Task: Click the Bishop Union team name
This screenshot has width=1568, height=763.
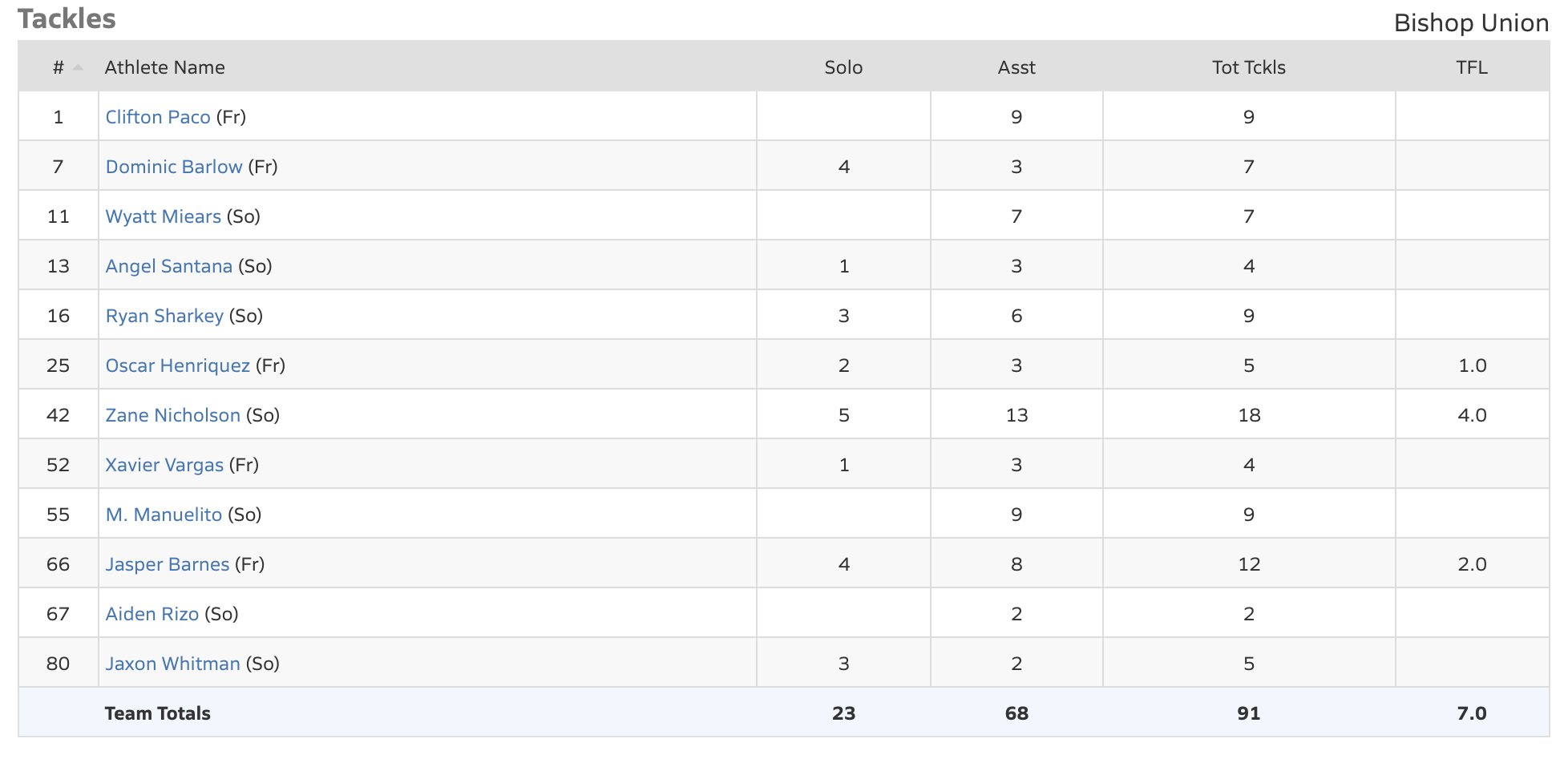Action: point(1470,23)
